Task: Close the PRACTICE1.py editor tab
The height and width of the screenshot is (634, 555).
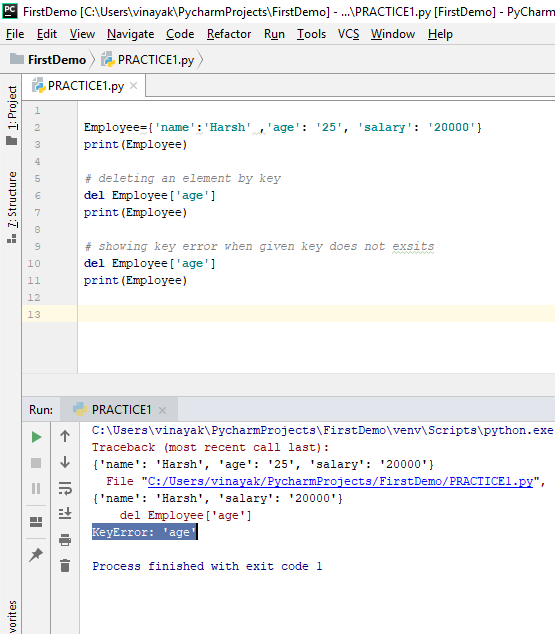Action: coord(134,86)
